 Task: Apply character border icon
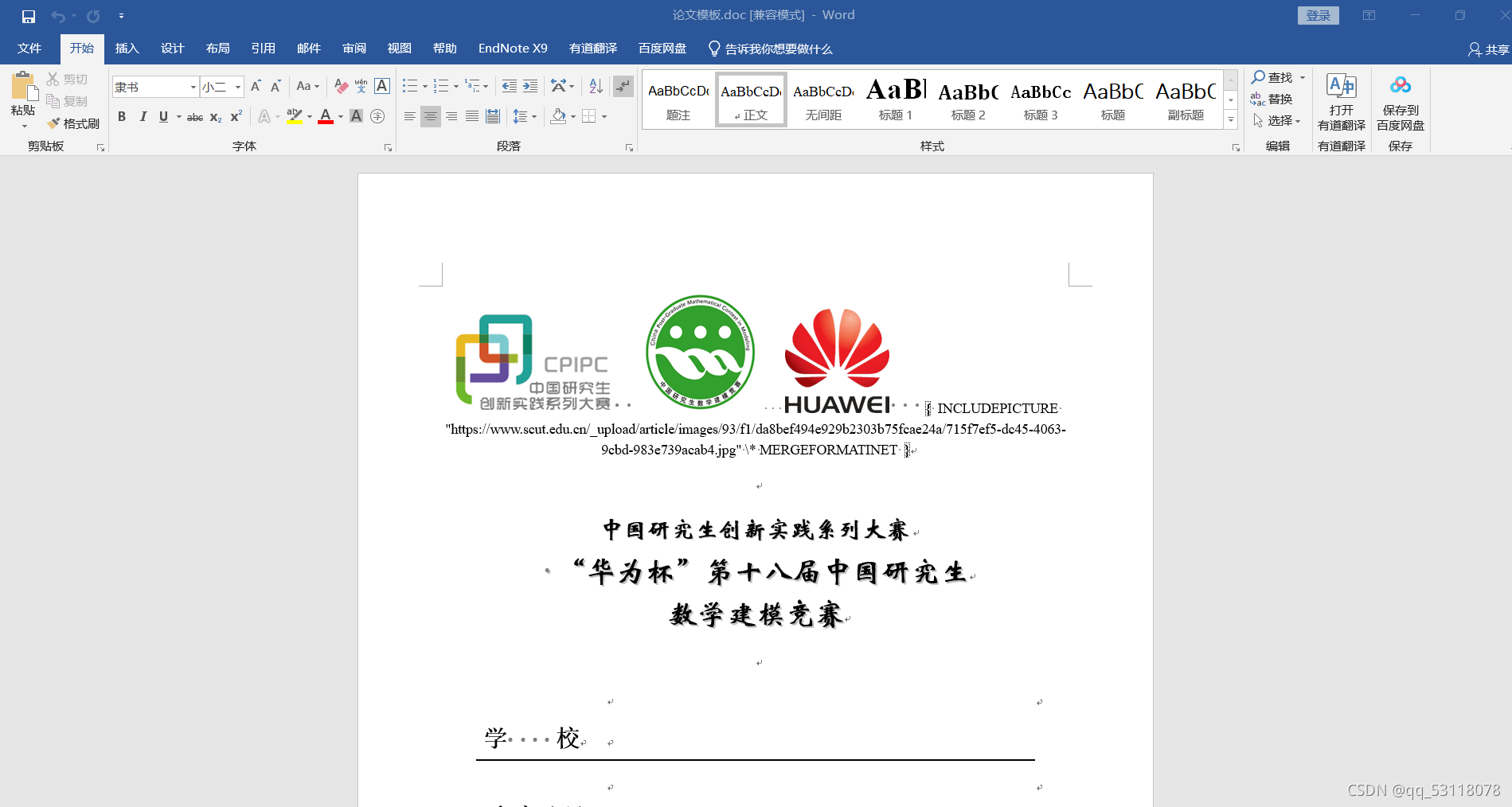coord(382,86)
